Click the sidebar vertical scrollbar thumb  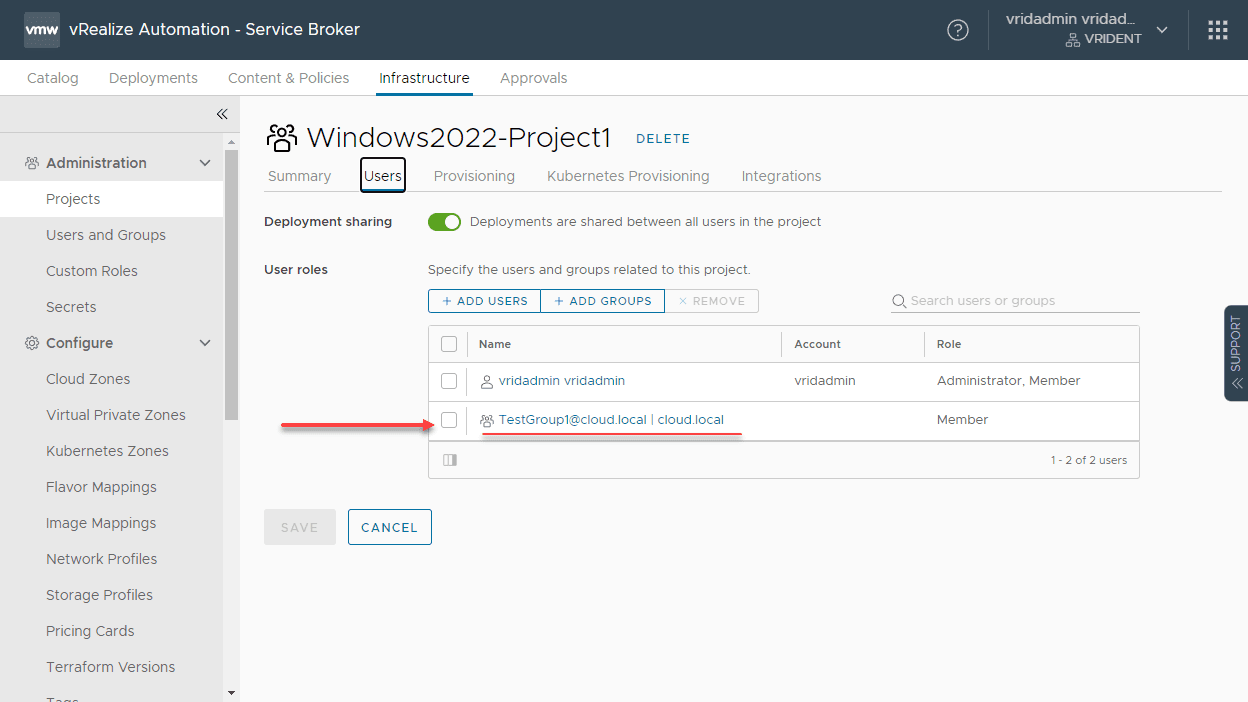pos(232,285)
